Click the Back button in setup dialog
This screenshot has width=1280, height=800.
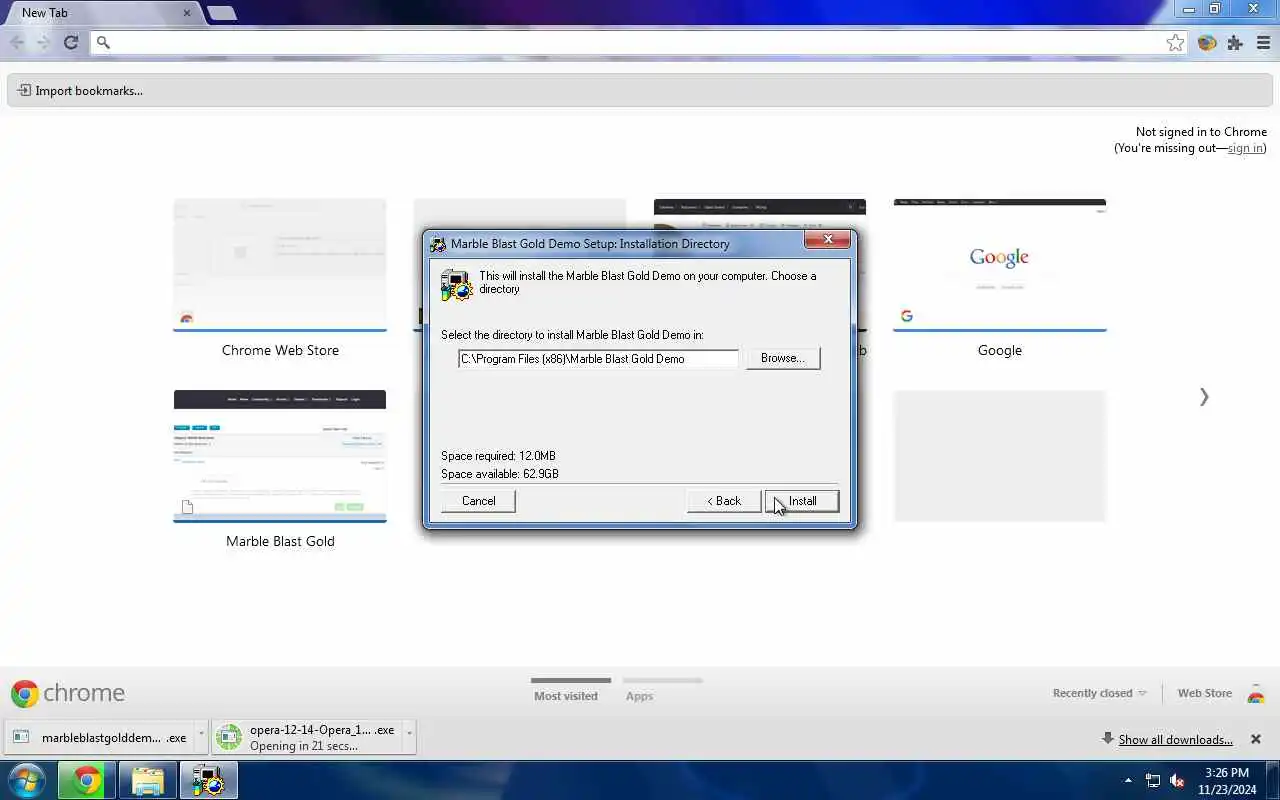point(724,501)
